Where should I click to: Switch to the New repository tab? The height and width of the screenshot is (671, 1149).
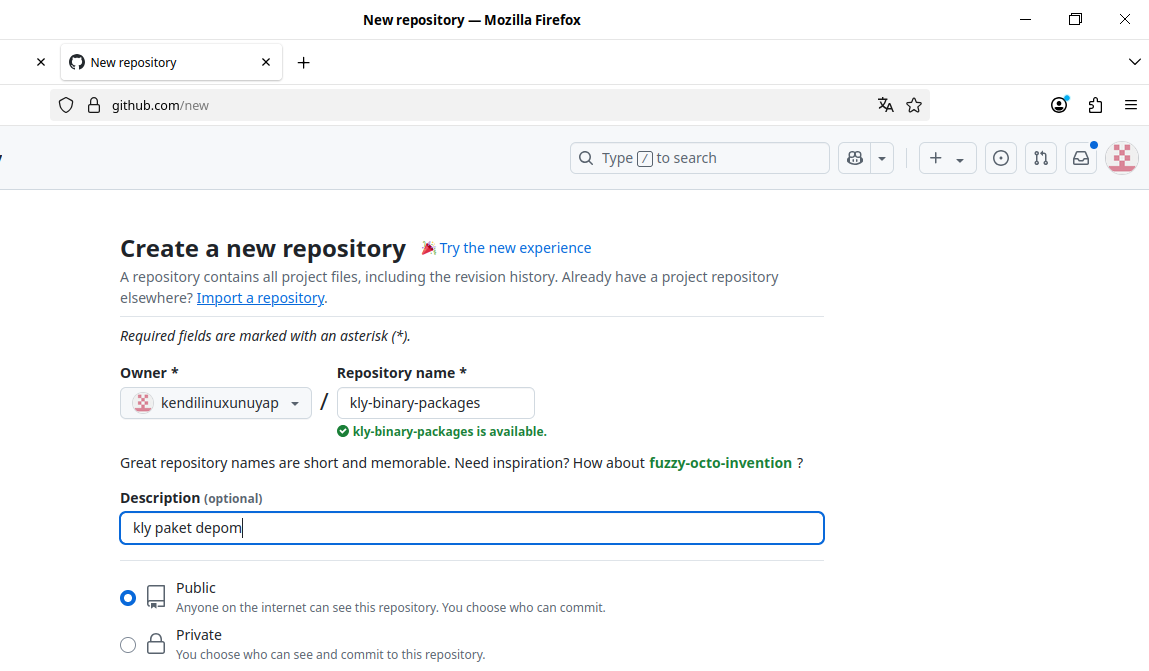(x=160, y=62)
